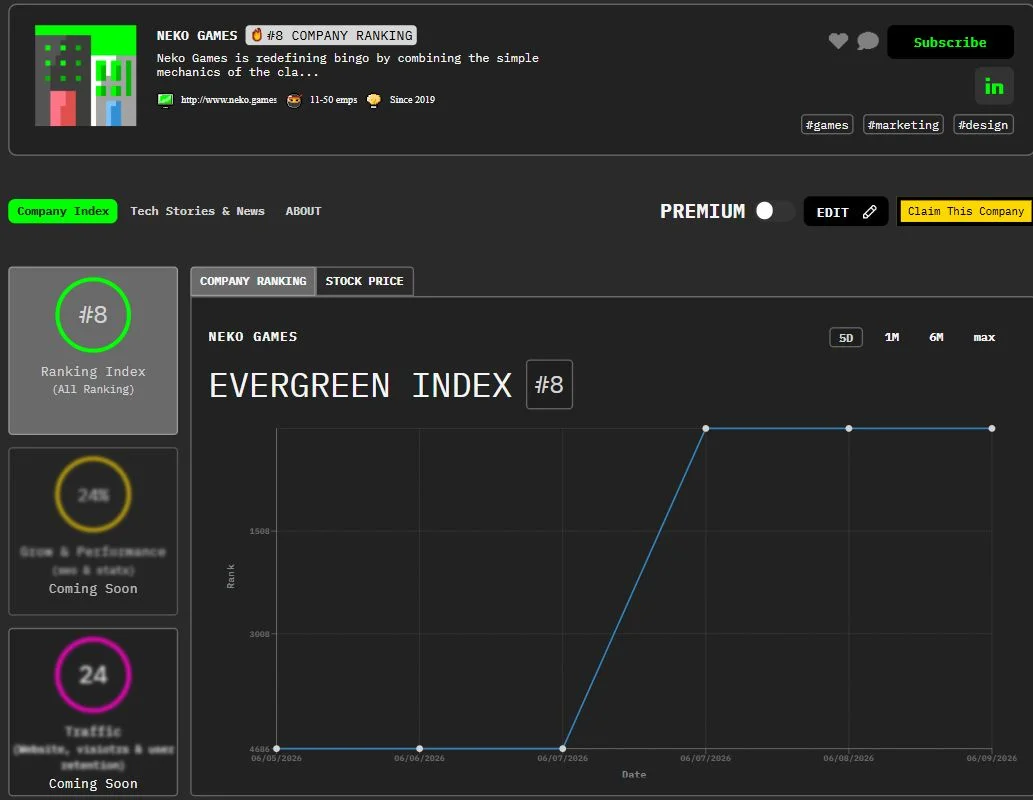The width and height of the screenshot is (1033, 800).
Task: Click the NEKO GAMES chart title
Action: click(x=252, y=337)
